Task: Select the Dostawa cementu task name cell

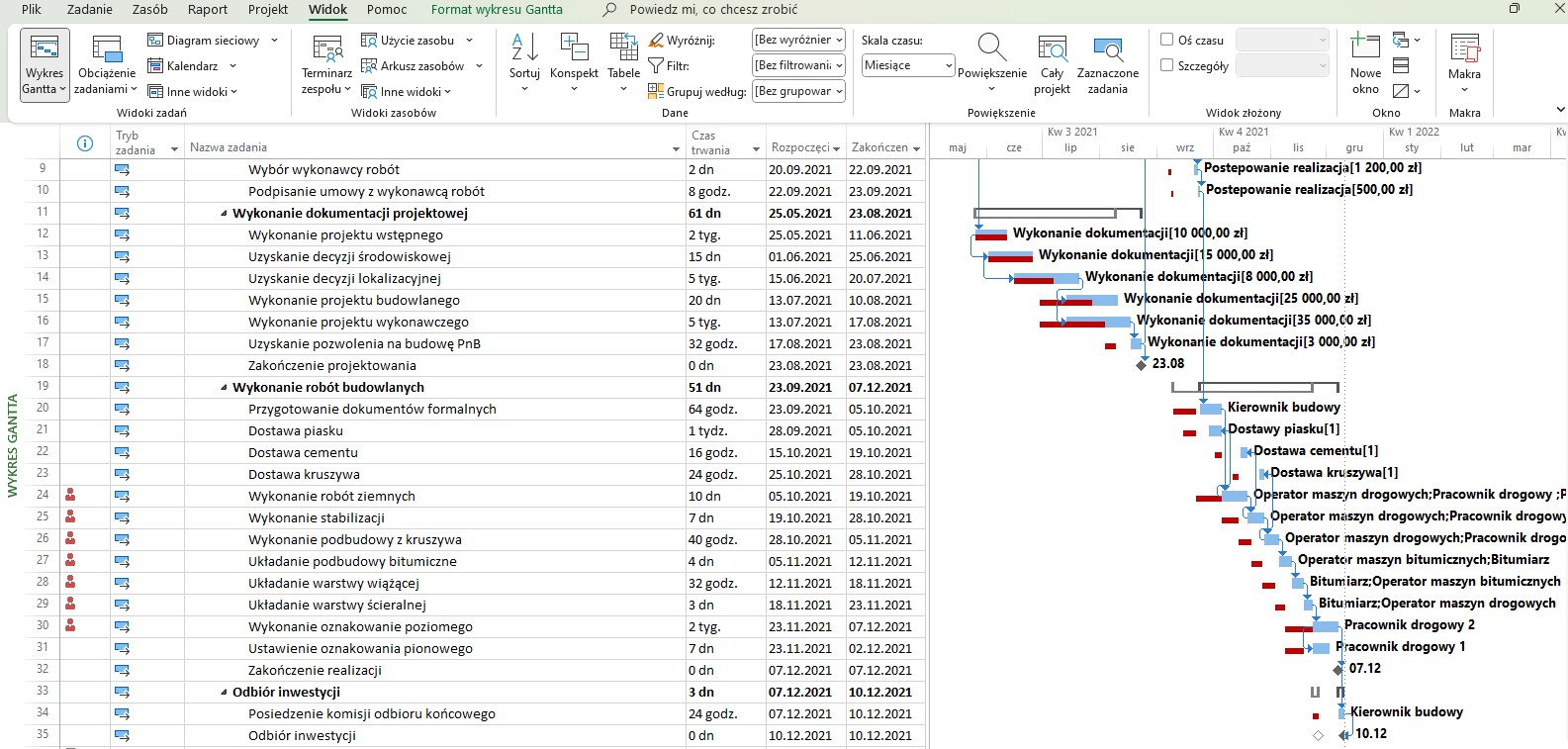Action: (x=303, y=453)
